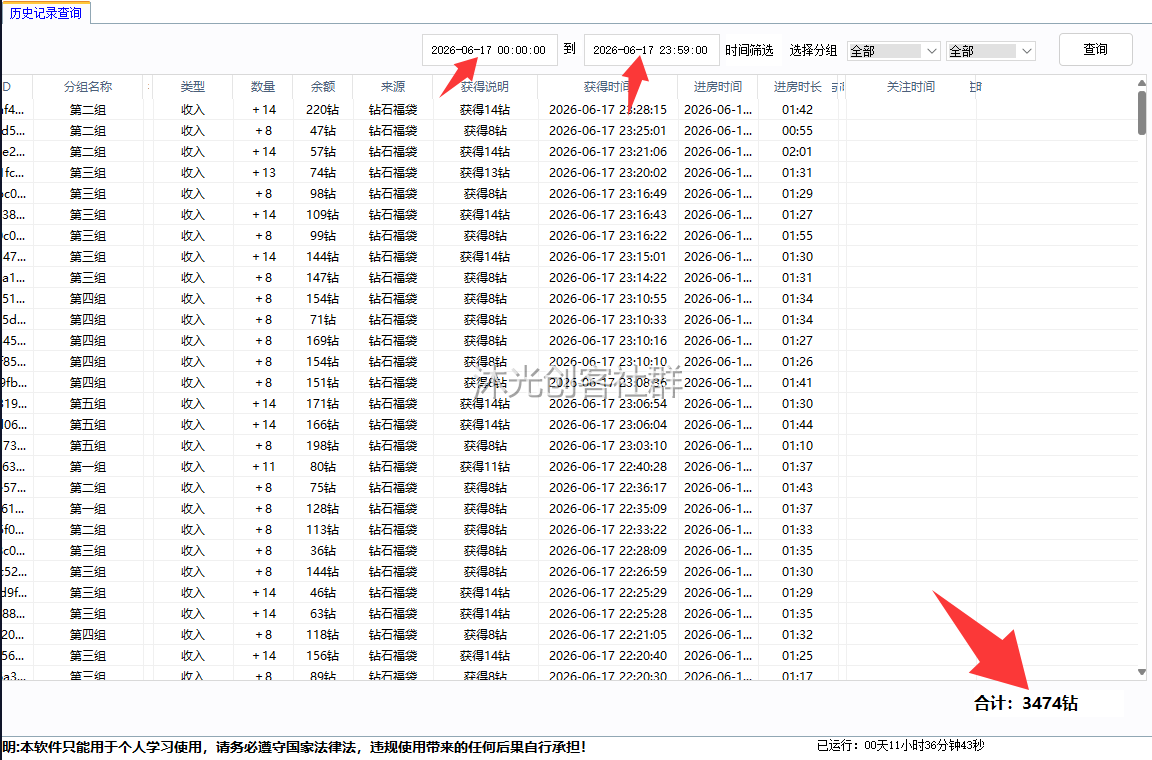The image size is (1152, 760).
Task: Click balance cell 63钻
Action: (x=323, y=614)
